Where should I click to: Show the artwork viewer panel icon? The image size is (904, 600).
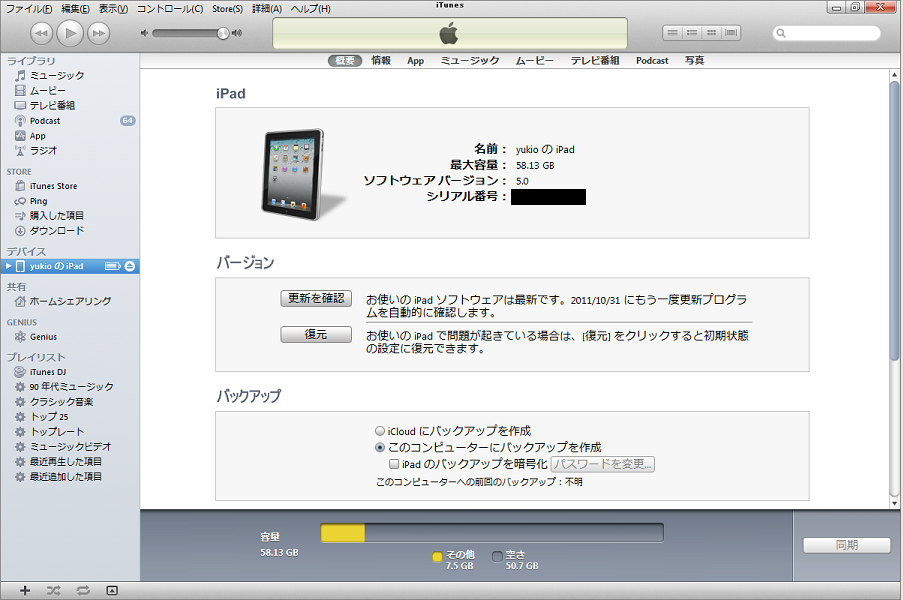tap(111, 590)
